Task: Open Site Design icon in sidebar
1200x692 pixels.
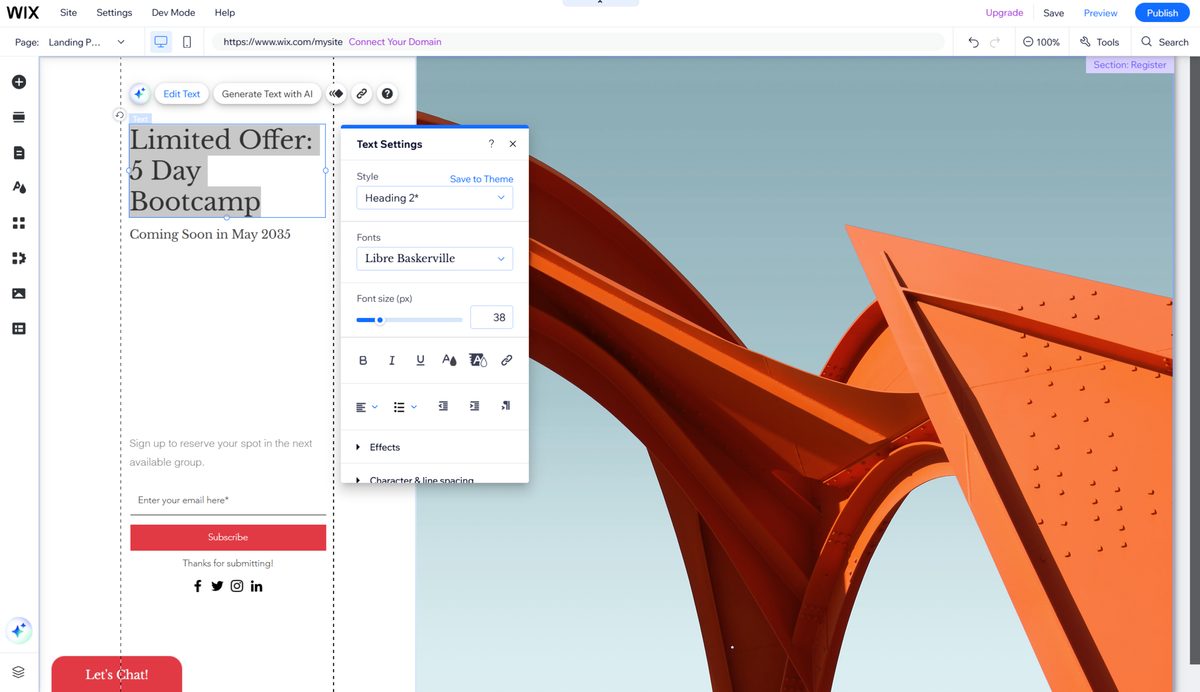Action: 18,187
